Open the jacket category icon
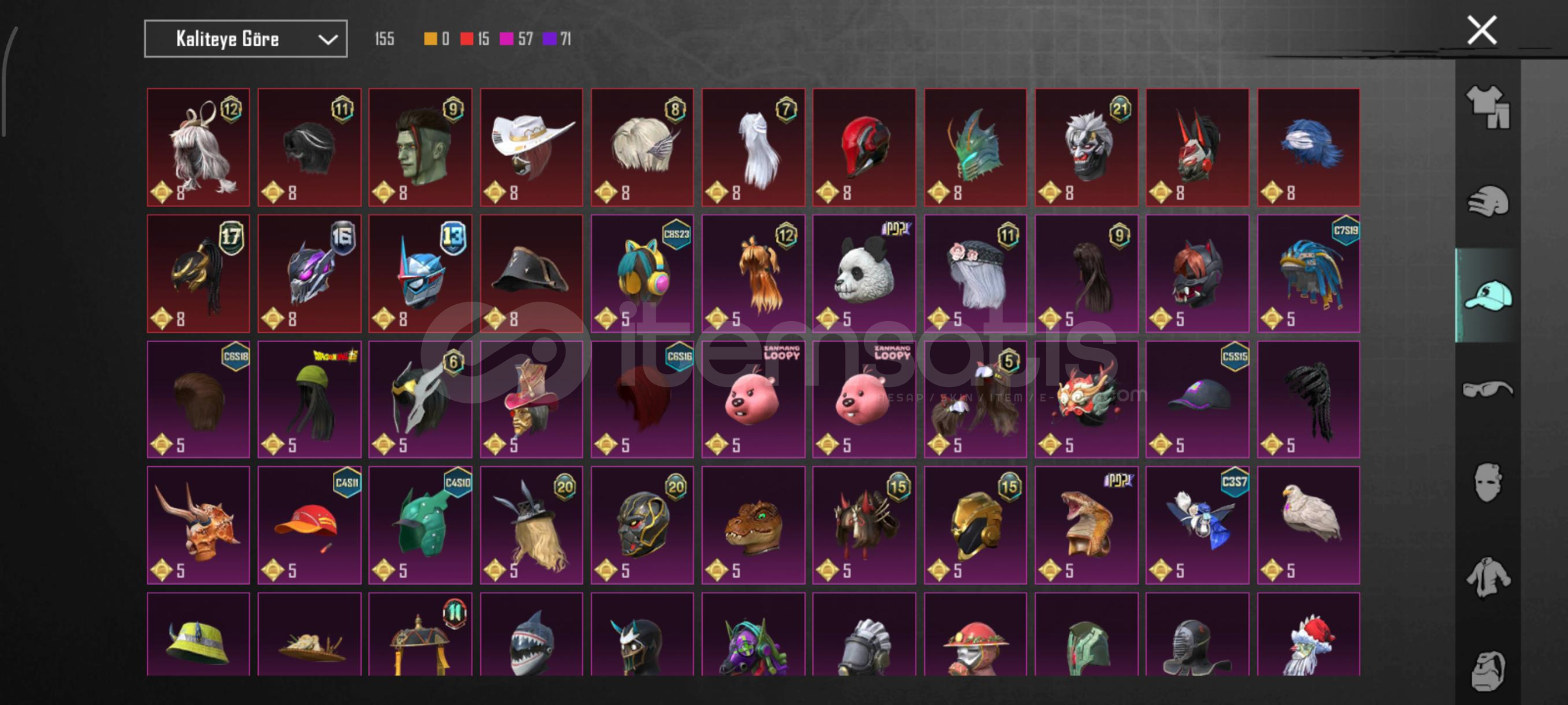This screenshot has width=1568, height=705. point(1488,577)
